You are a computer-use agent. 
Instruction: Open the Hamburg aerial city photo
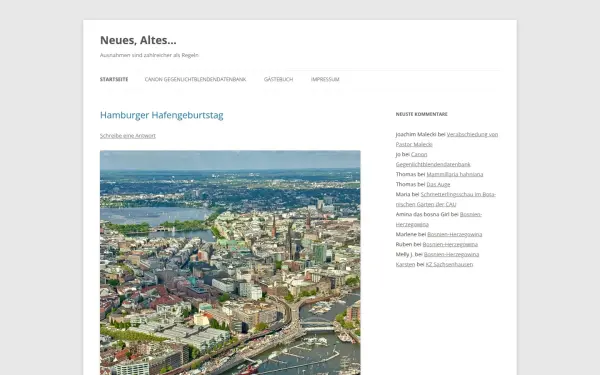point(230,262)
